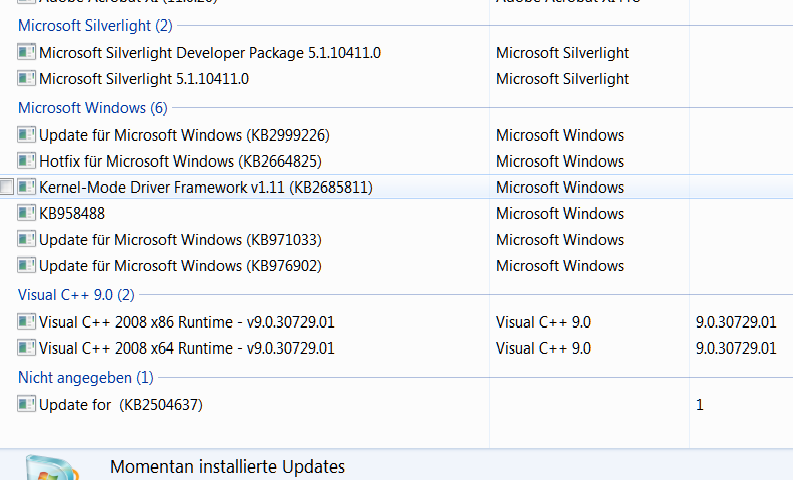Click icon next to Microsoft Silverlight 5.1.10411.0

26,78
